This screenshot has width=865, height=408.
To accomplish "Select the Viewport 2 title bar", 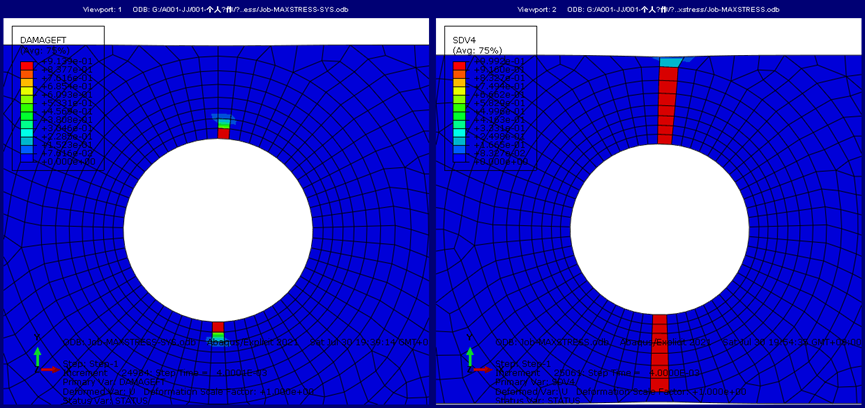I will click(648, 9).
